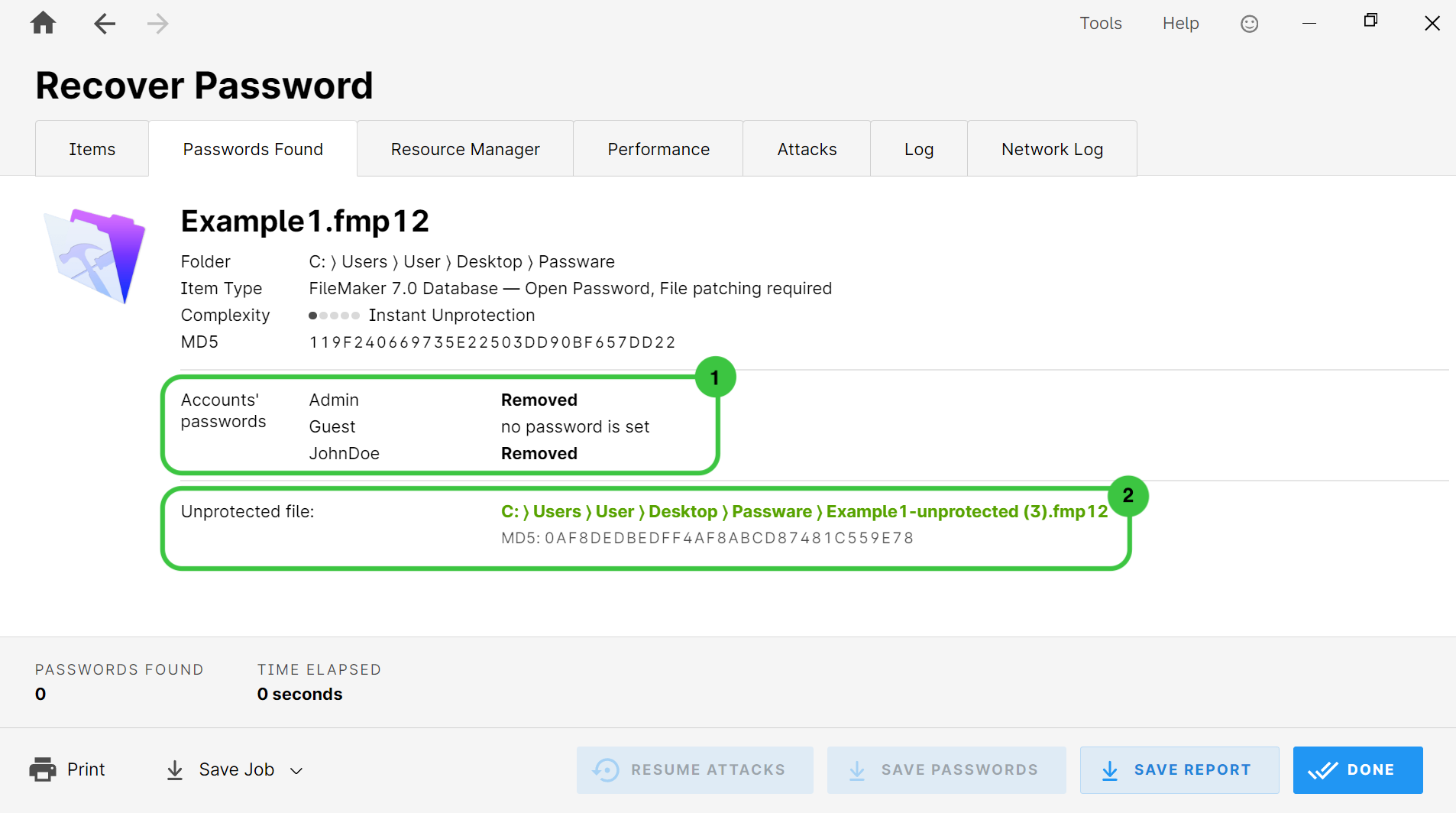Click the Passwords Found count value 0

pos(40,694)
